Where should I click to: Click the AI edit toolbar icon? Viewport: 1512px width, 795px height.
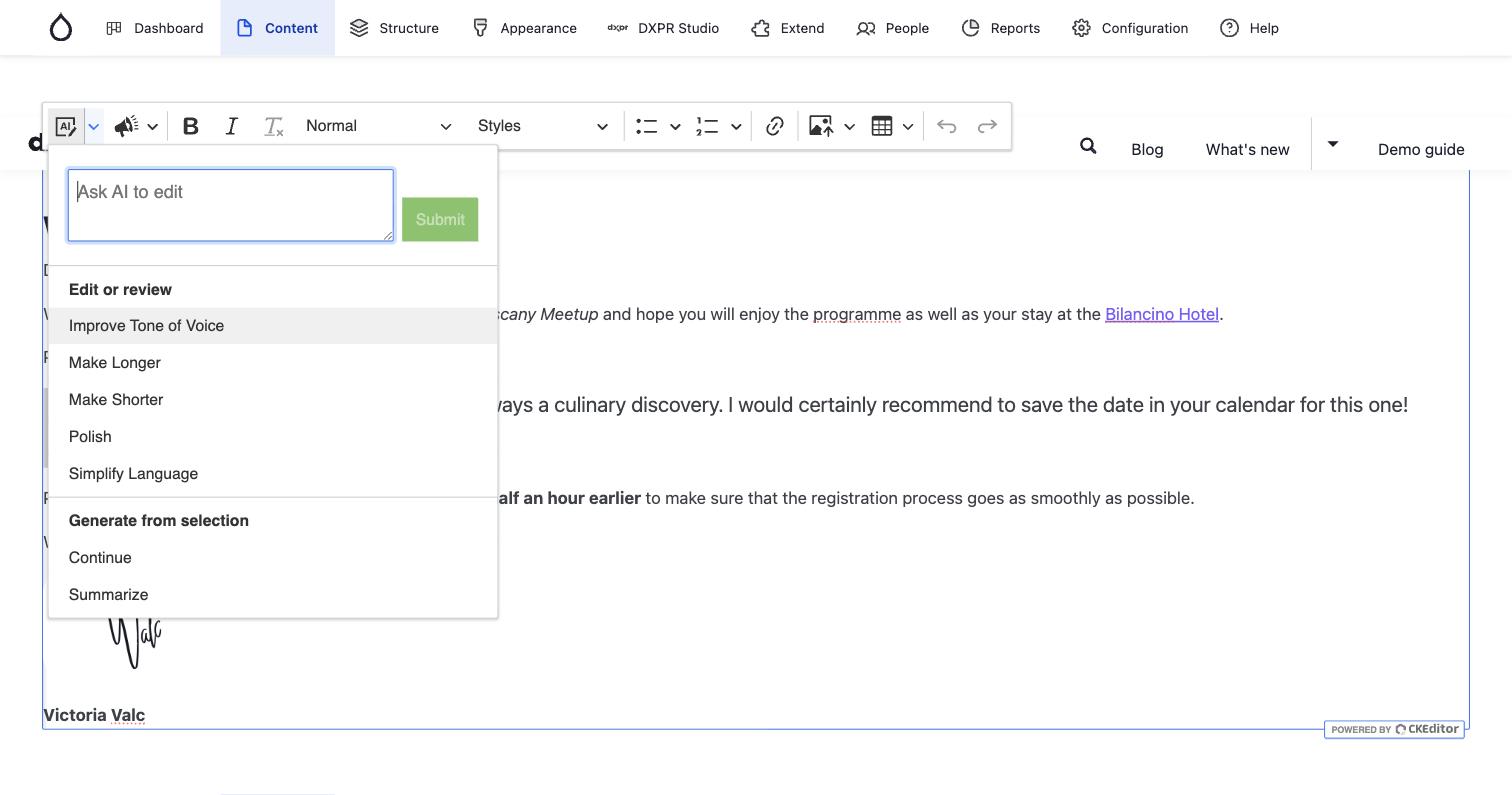(66, 126)
